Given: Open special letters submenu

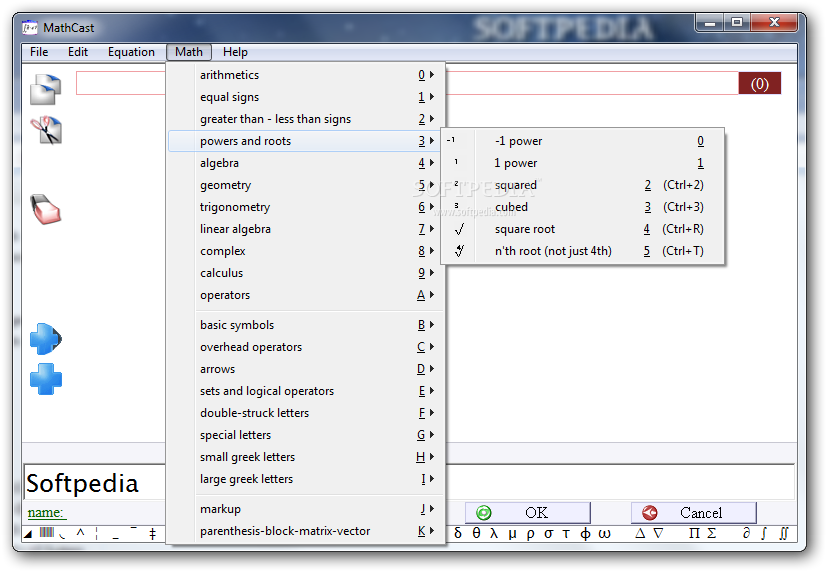Looking at the screenshot, I should click(306, 435).
